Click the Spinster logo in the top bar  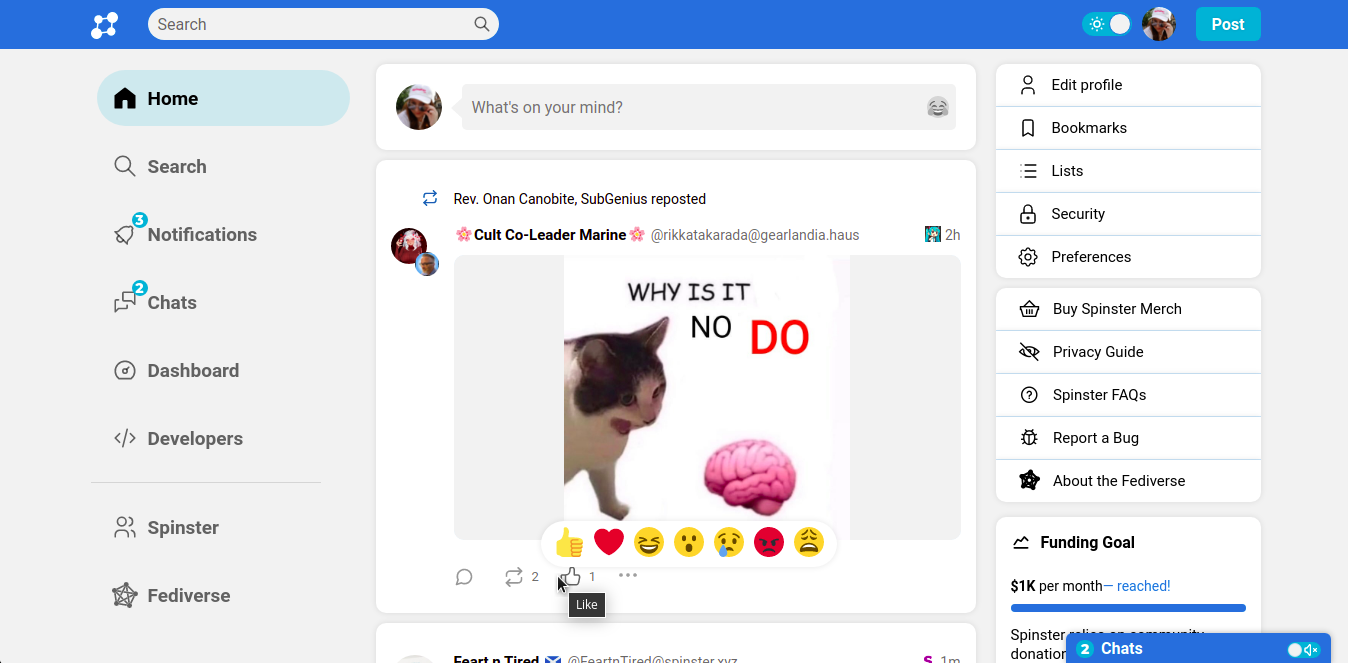104,24
